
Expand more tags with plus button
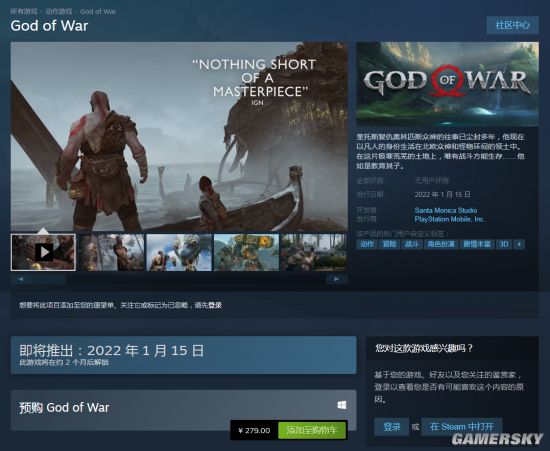pyautogui.click(x=519, y=244)
